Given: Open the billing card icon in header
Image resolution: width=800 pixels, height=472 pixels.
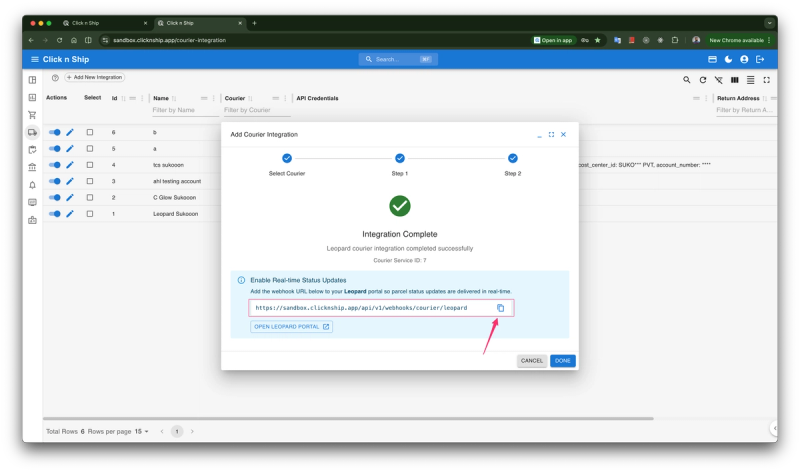Looking at the screenshot, I should pyautogui.click(x=712, y=59).
